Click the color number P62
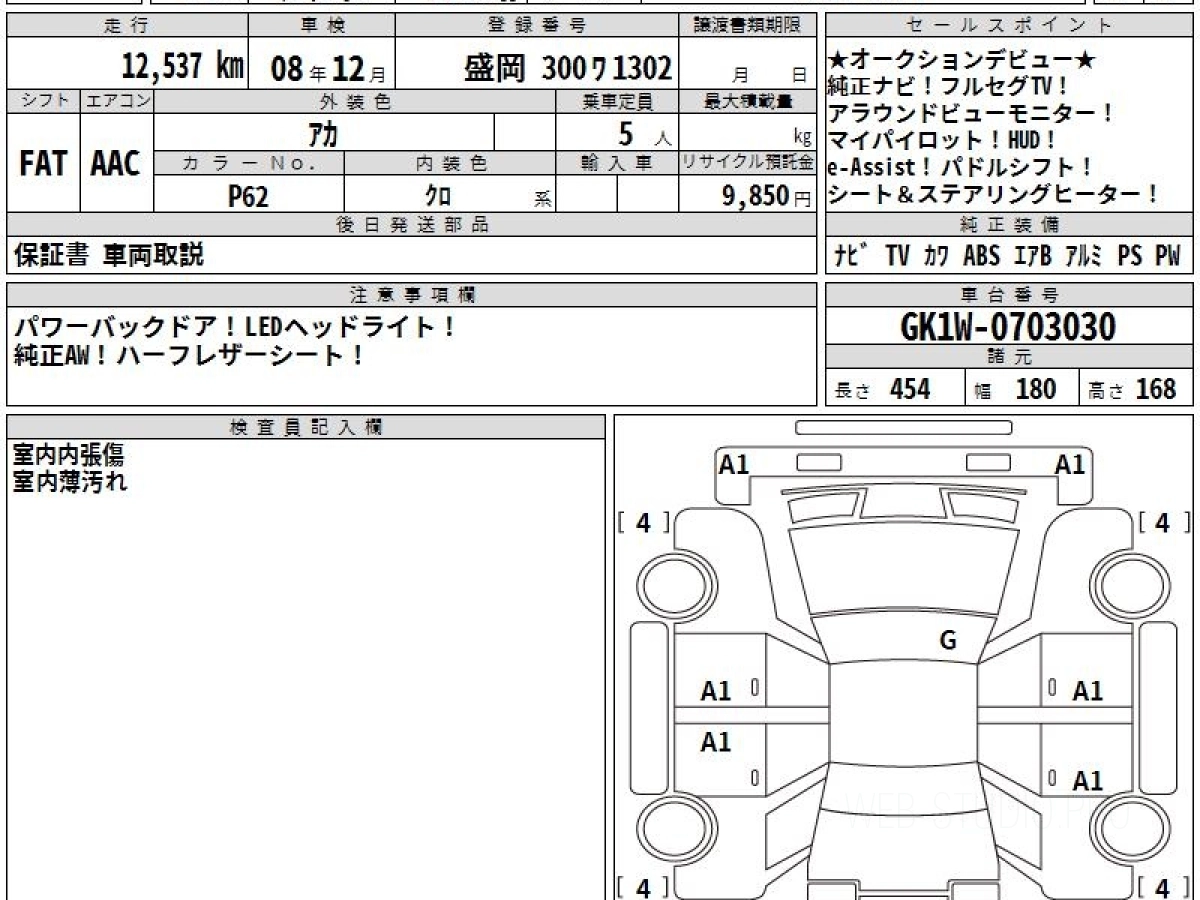1200x900 pixels. click(248, 197)
